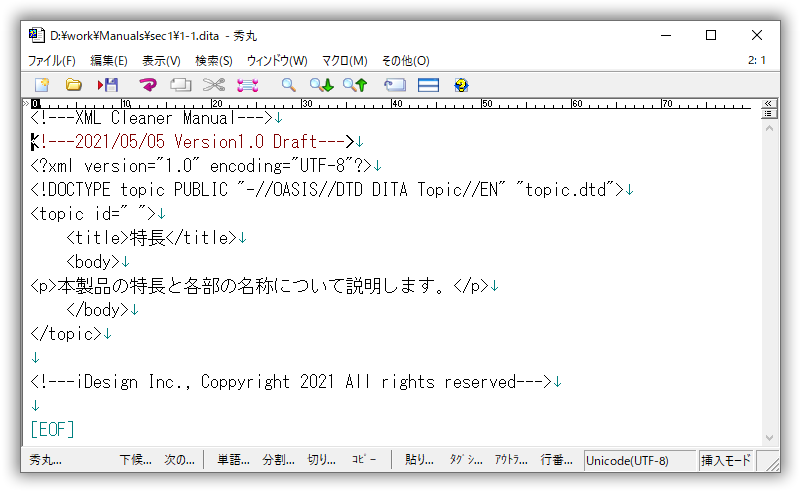
Task: Click the DOCTYPE topic PUBLIC line
Action: click(x=327, y=190)
